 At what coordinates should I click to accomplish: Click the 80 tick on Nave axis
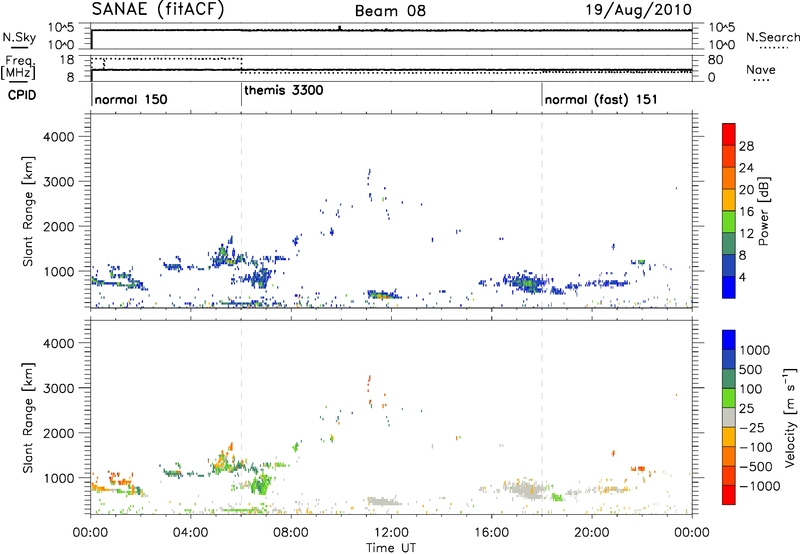click(x=716, y=60)
